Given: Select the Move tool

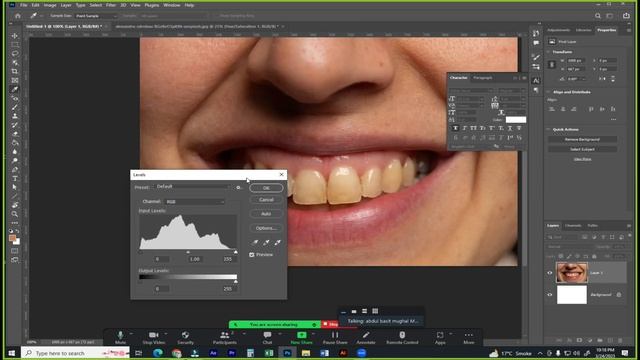Looking at the screenshot, I should pos(15,36).
